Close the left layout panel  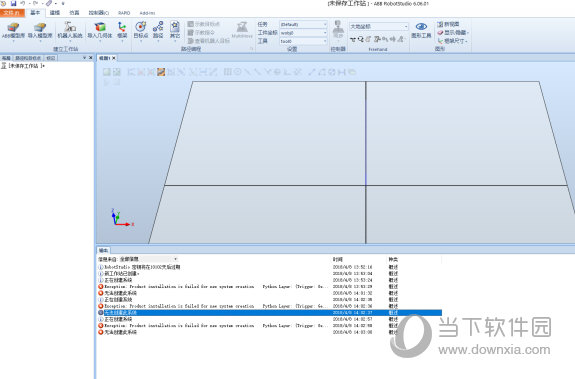(x=91, y=58)
